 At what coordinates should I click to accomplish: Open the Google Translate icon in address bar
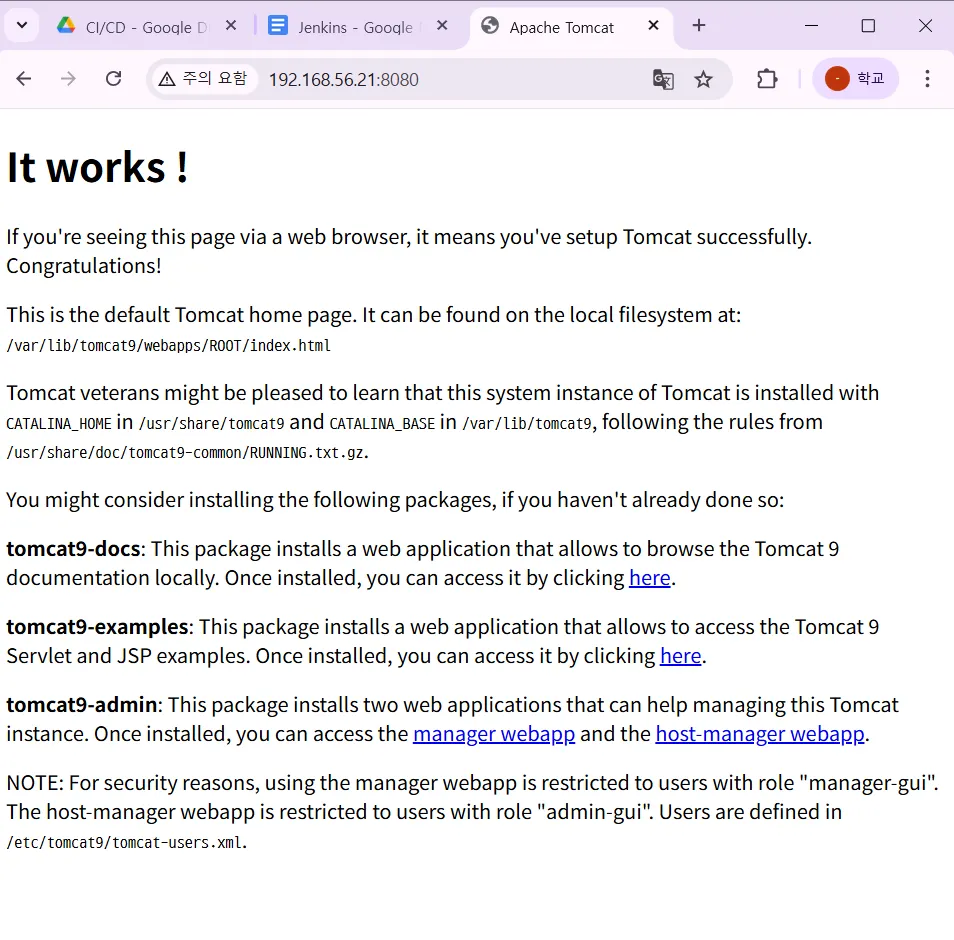pos(663,79)
